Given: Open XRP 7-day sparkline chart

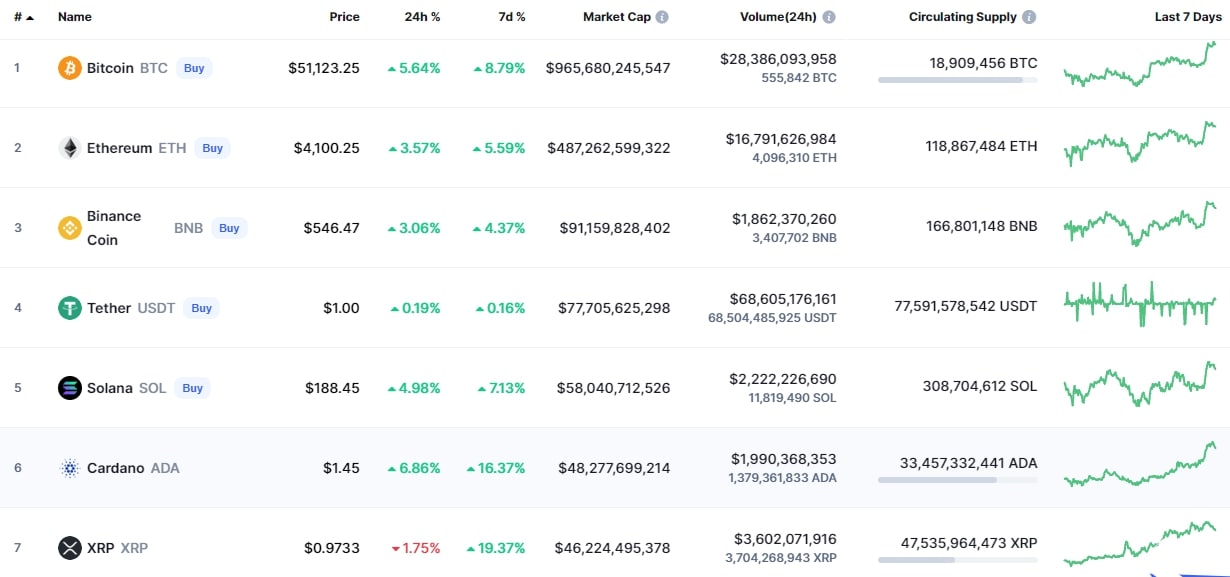Looking at the screenshot, I should 1140,544.
